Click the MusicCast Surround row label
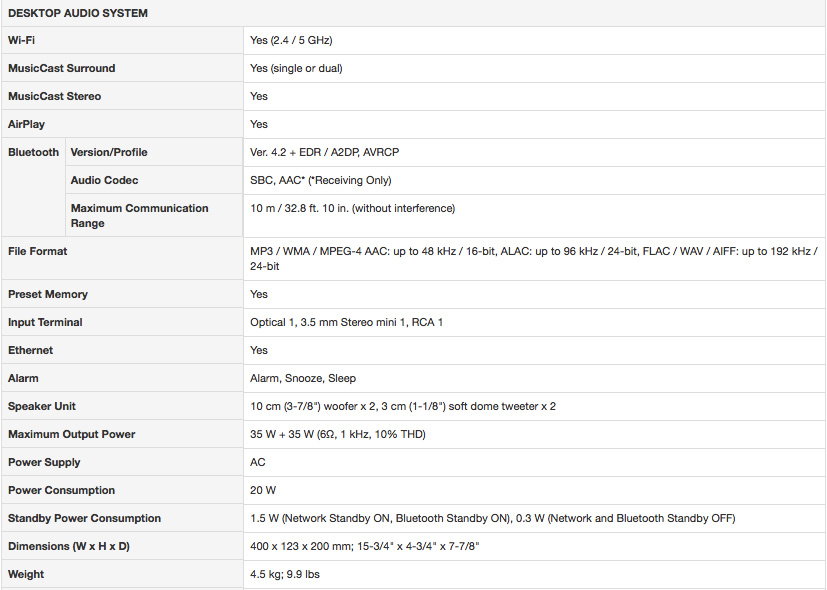The width and height of the screenshot is (827, 590). point(61,68)
